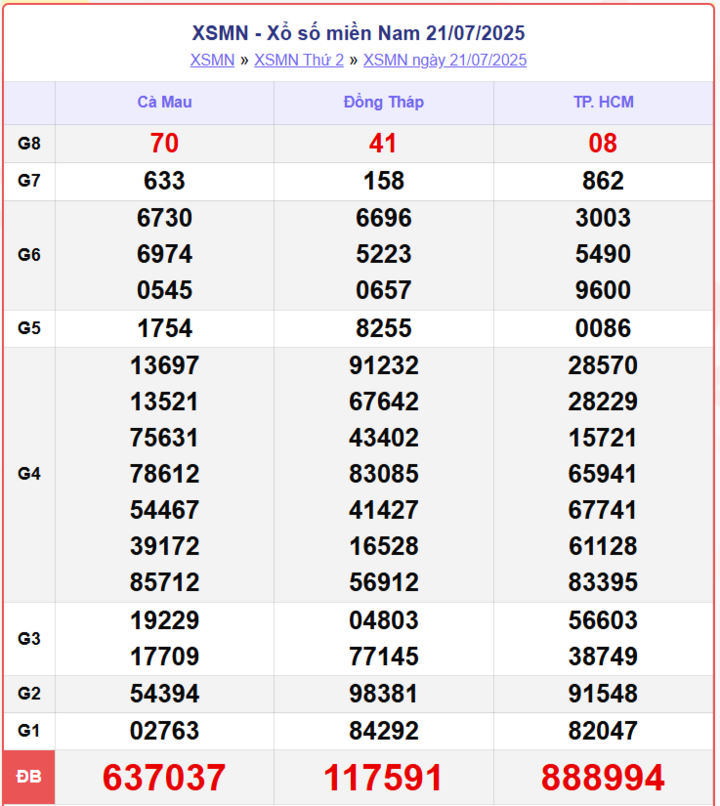Click G5 number 1754
This screenshot has width=720, height=806.
click(164, 328)
